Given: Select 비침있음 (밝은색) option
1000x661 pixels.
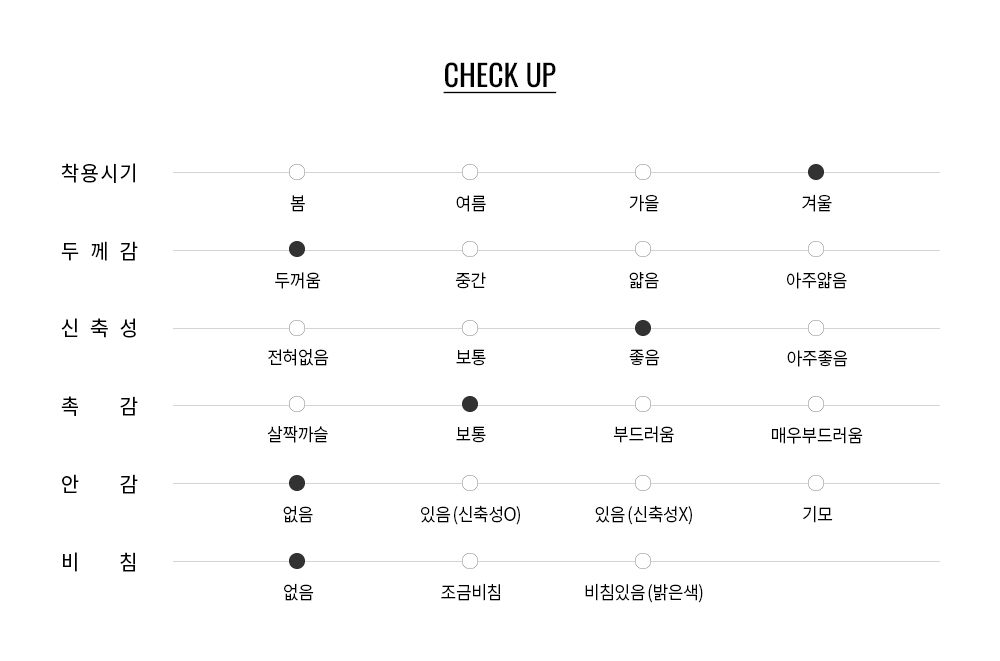Looking at the screenshot, I should coord(643,561).
